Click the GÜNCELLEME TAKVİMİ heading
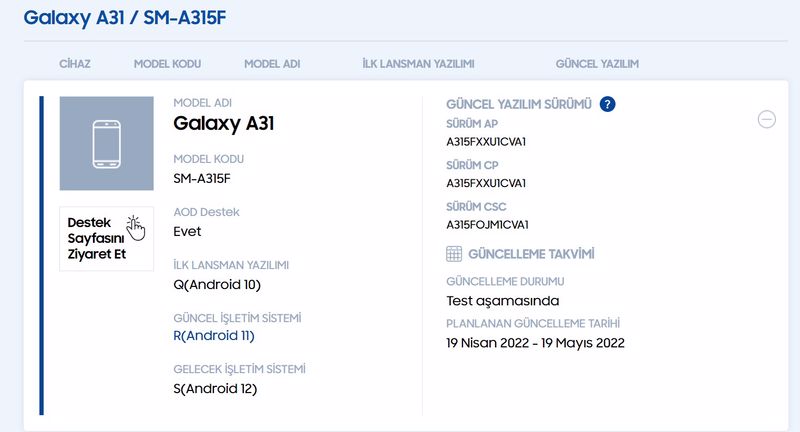The width and height of the screenshot is (800, 432). coord(531,254)
